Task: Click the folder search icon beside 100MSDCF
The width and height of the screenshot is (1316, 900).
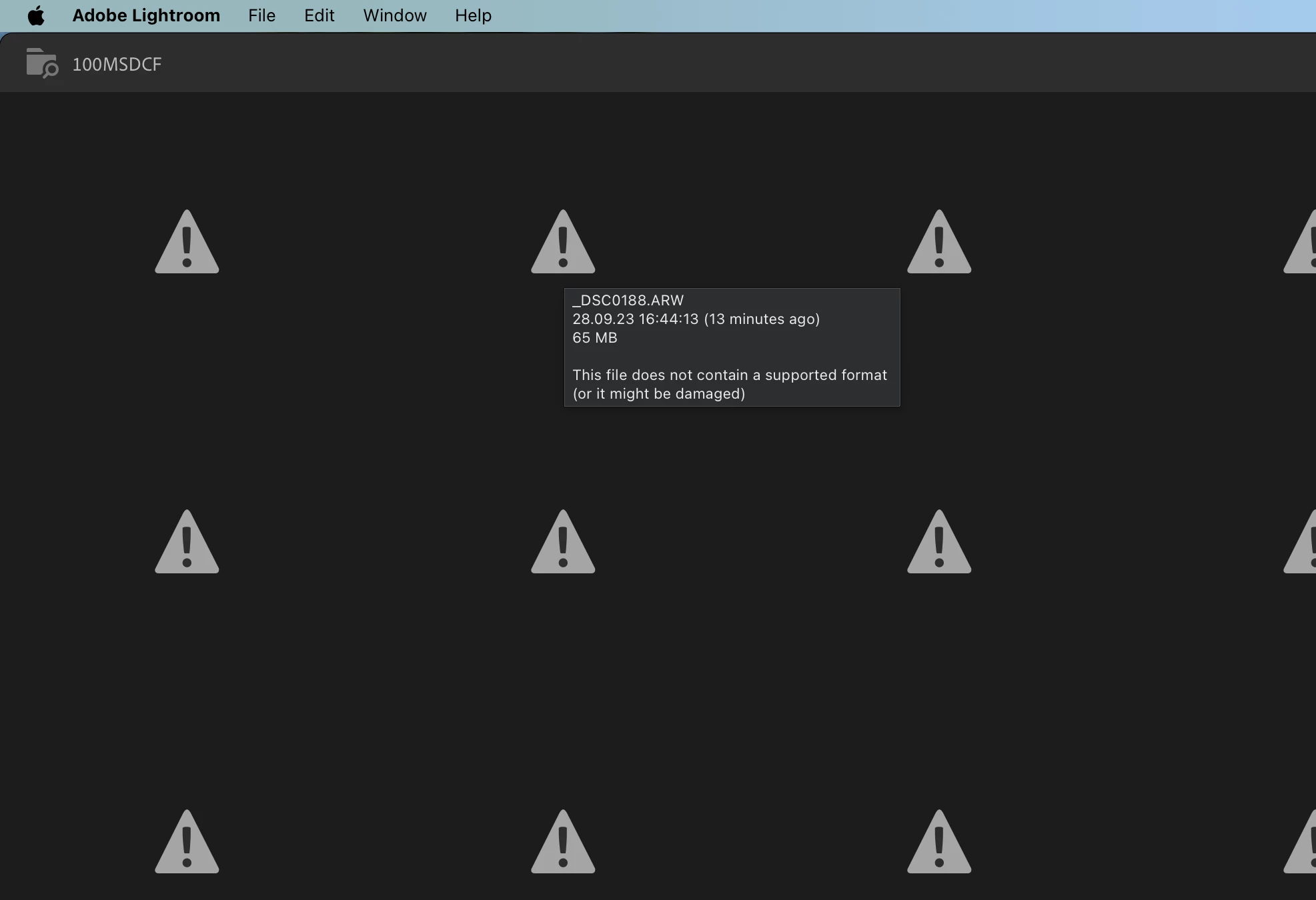Action: (x=42, y=63)
